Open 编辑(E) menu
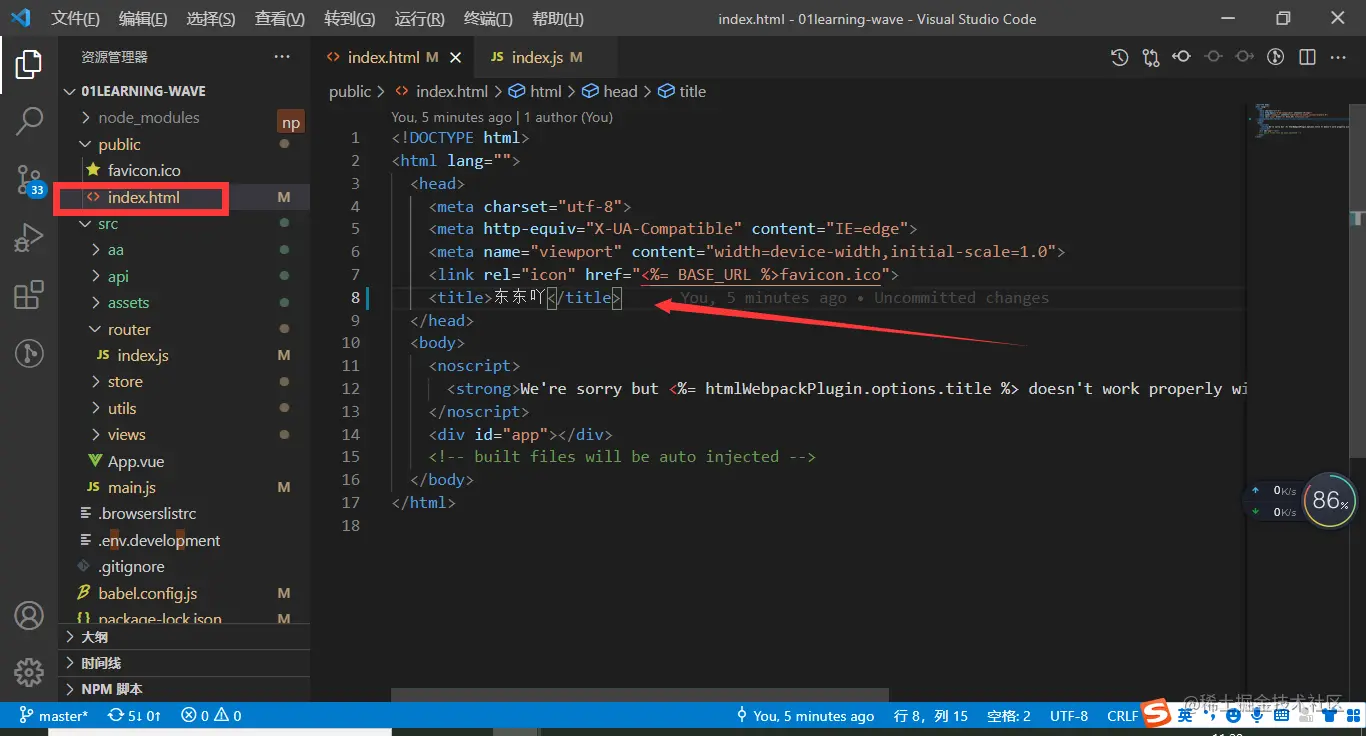The height and width of the screenshot is (736, 1366). coord(143,19)
